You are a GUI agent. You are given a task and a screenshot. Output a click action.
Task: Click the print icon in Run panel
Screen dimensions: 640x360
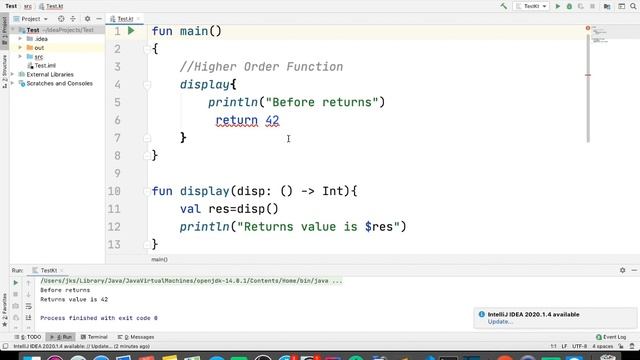coord(16,318)
